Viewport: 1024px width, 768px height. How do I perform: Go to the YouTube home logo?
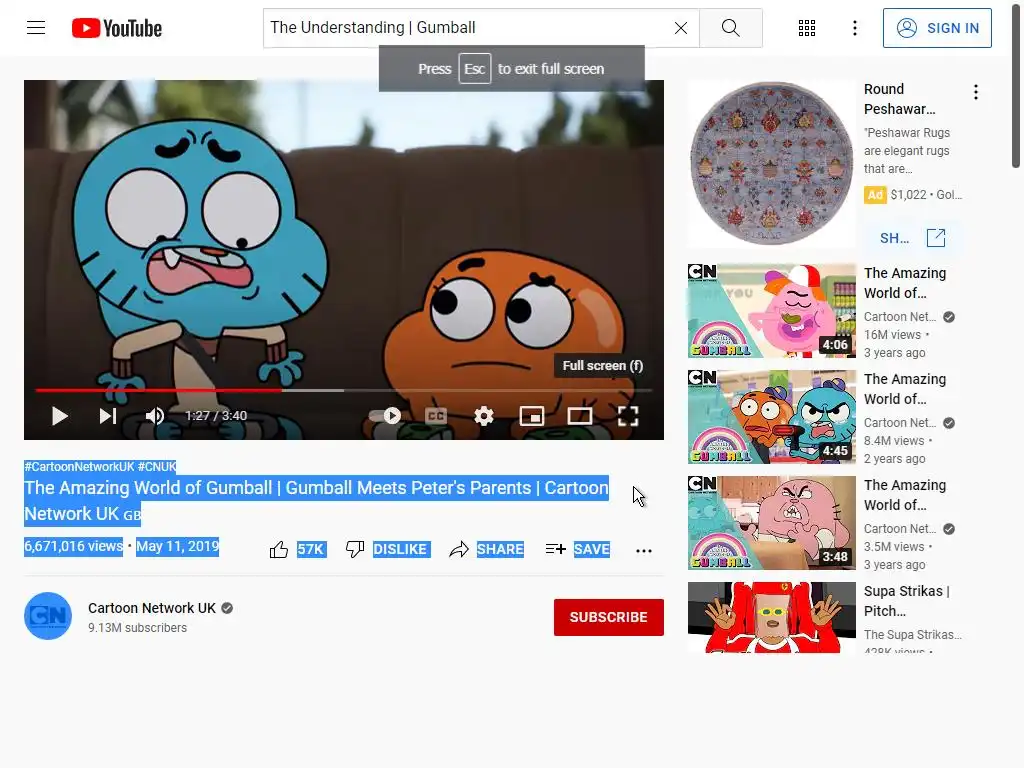pyautogui.click(x=117, y=28)
